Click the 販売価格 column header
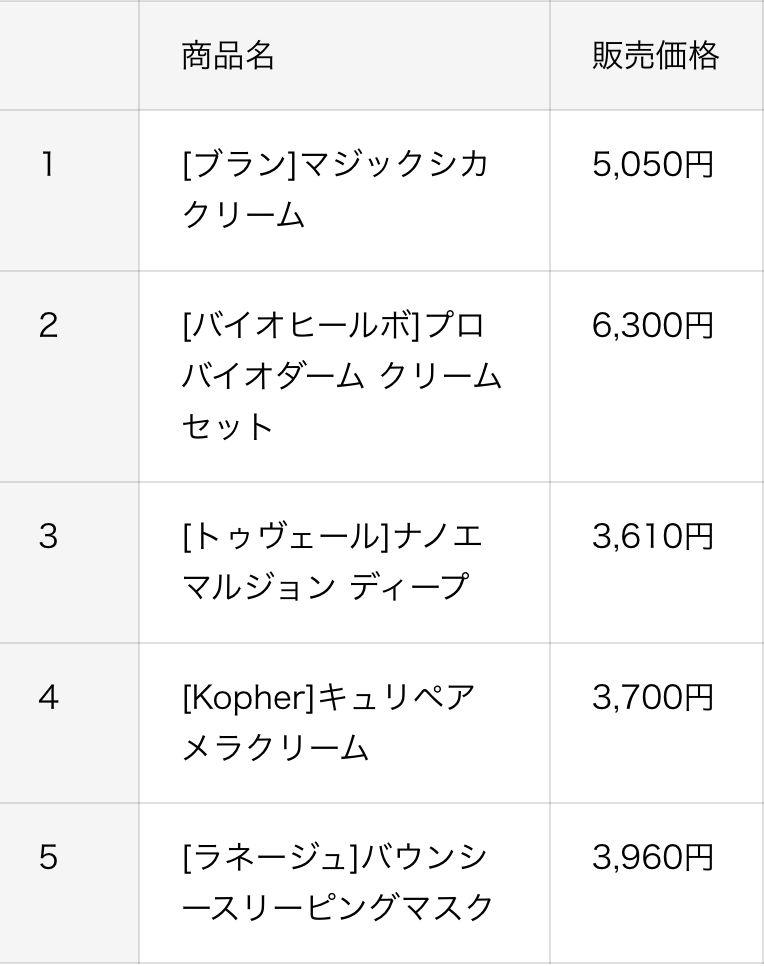This screenshot has height=966, width=764. [x=655, y=56]
